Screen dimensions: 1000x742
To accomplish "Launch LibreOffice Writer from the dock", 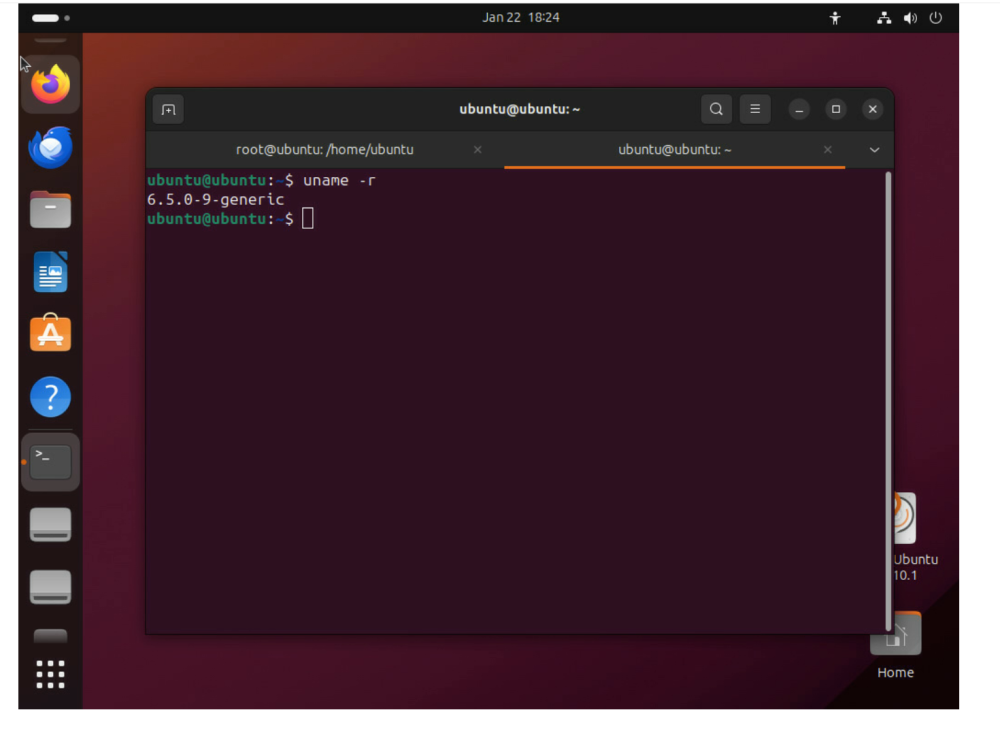I will pos(50,272).
